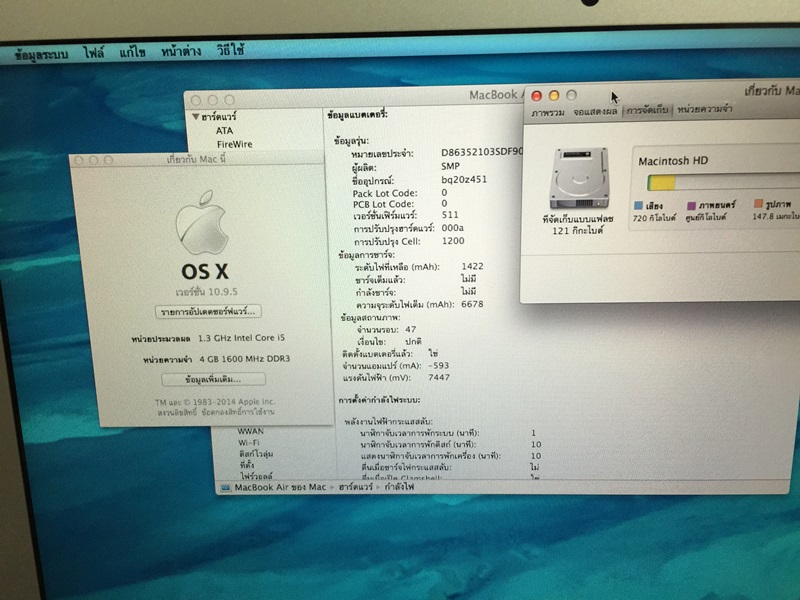Select Wi-Fi in the sidebar list

click(x=248, y=442)
